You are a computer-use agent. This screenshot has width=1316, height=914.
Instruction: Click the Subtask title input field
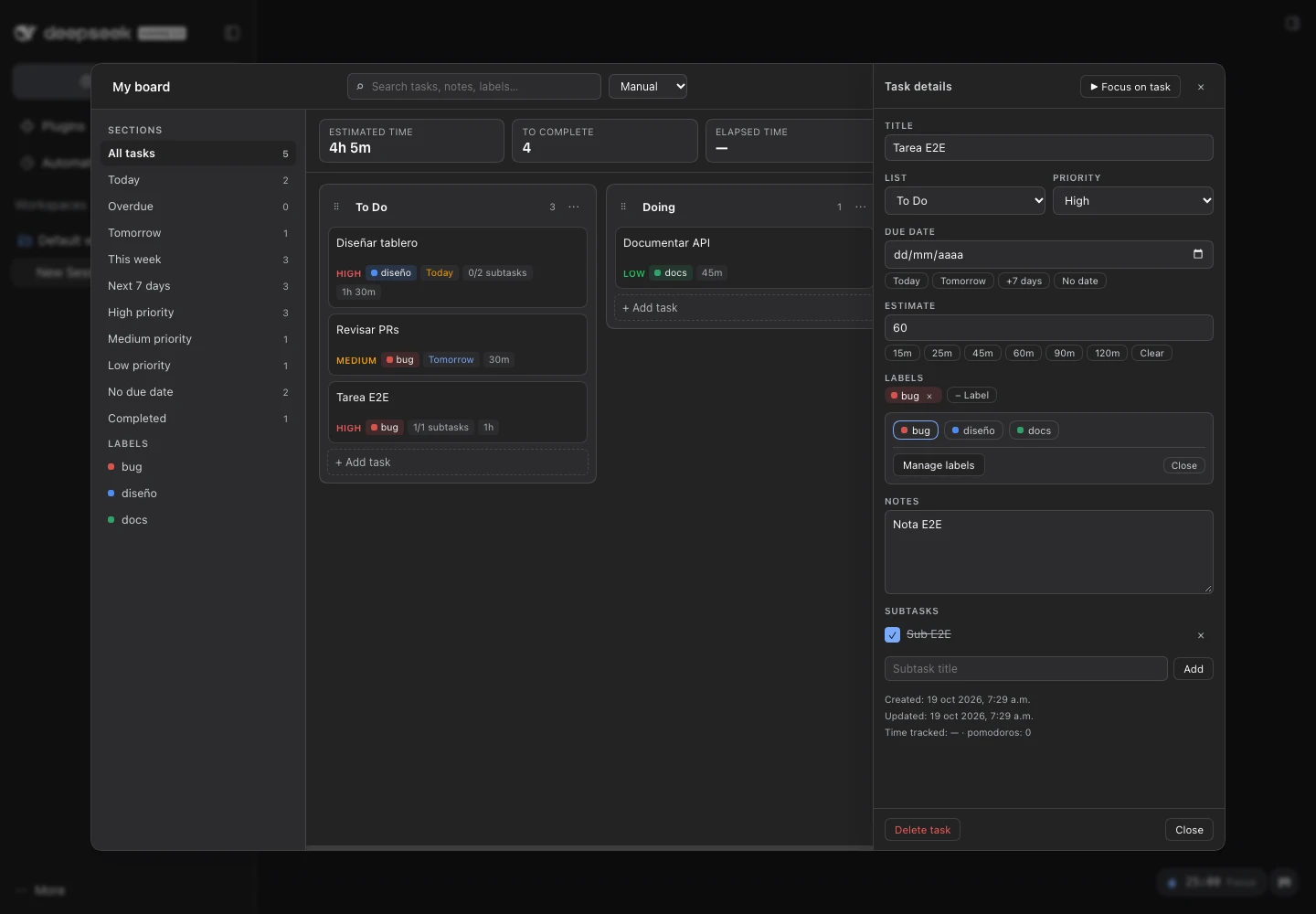pos(1026,669)
